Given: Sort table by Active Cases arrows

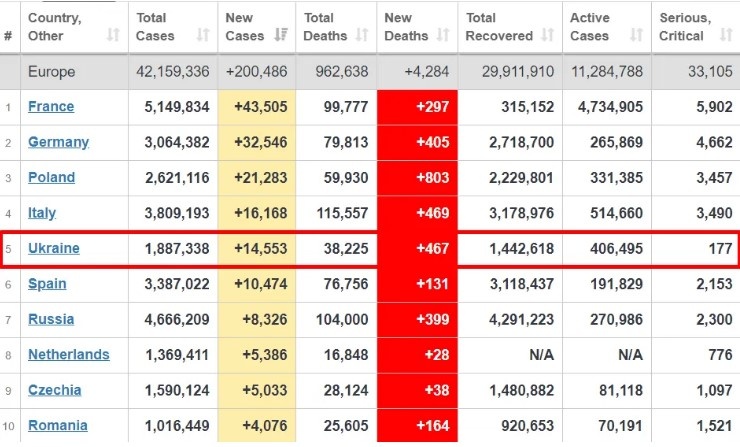Looking at the screenshot, I should [x=637, y=34].
